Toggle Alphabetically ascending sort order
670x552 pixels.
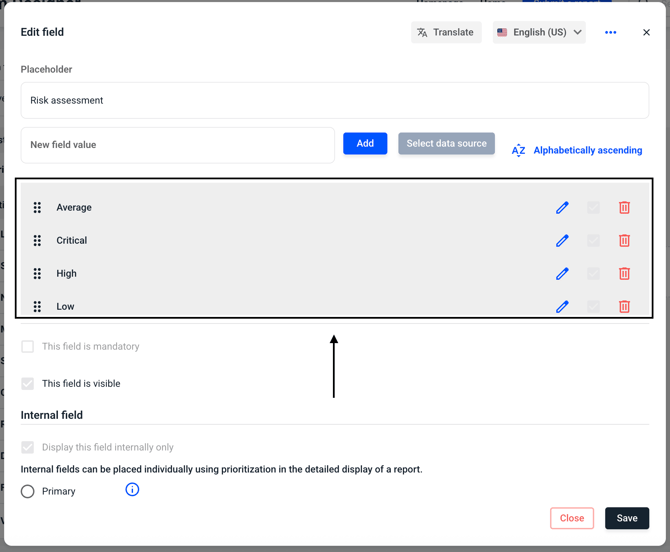577,151
